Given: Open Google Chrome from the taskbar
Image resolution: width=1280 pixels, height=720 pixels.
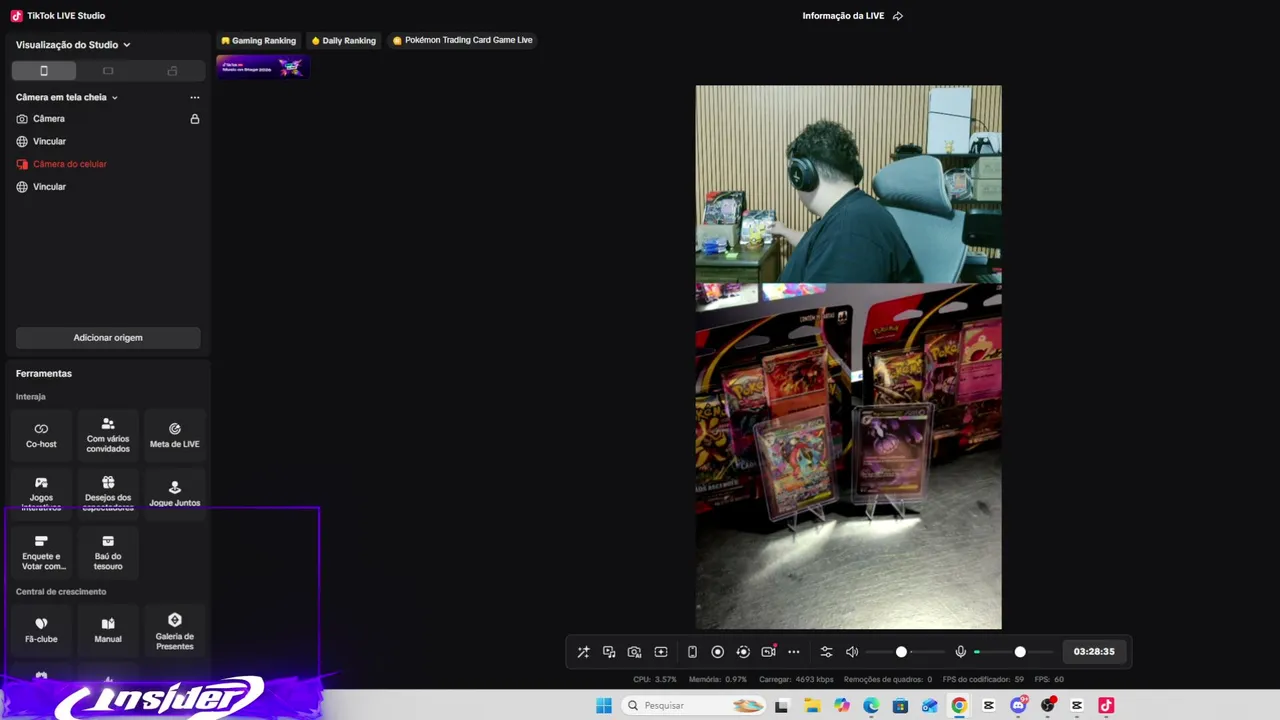Looking at the screenshot, I should (959, 706).
